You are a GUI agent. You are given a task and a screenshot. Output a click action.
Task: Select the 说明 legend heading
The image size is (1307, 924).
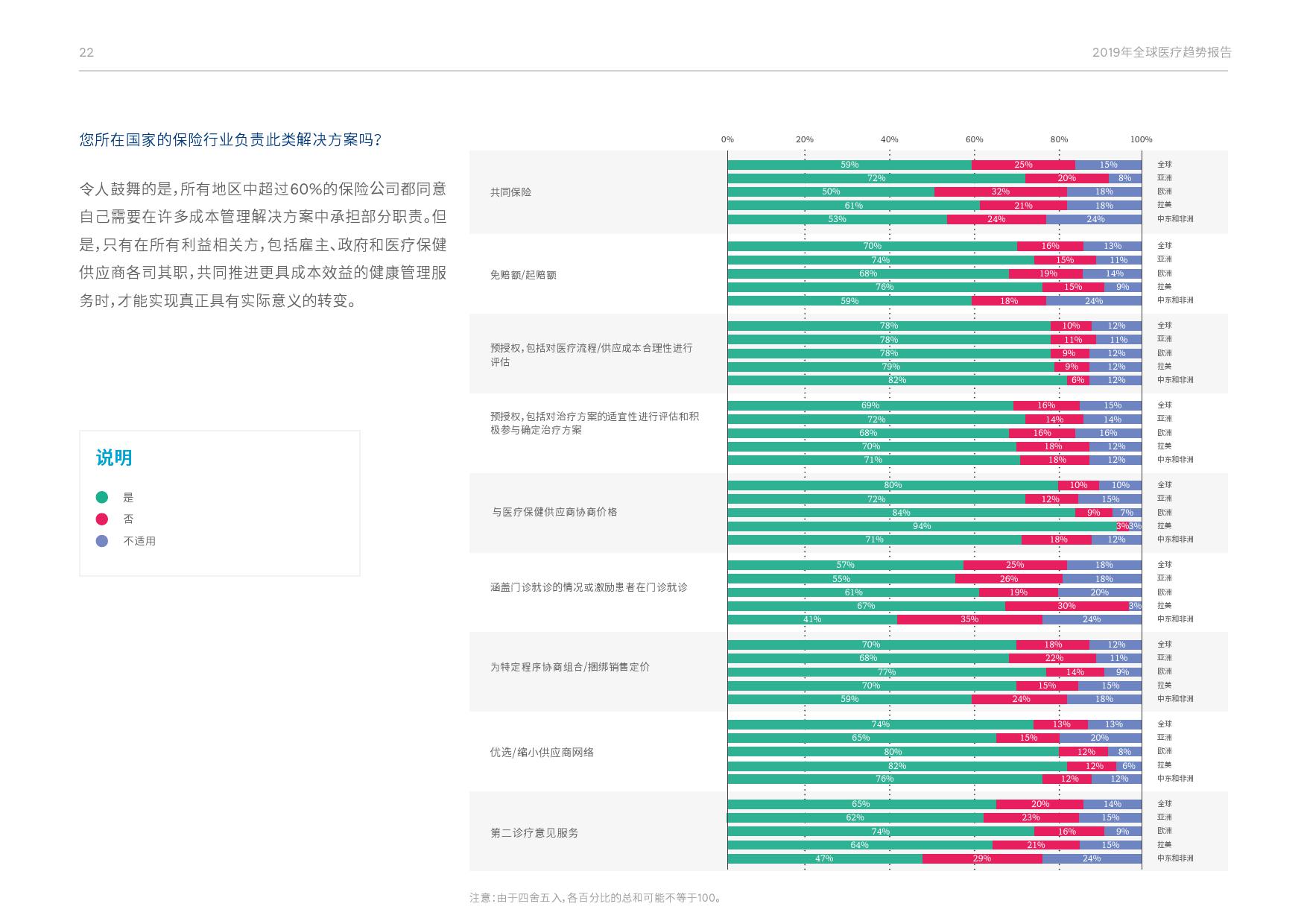pyautogui.click(x=114, y=458)
